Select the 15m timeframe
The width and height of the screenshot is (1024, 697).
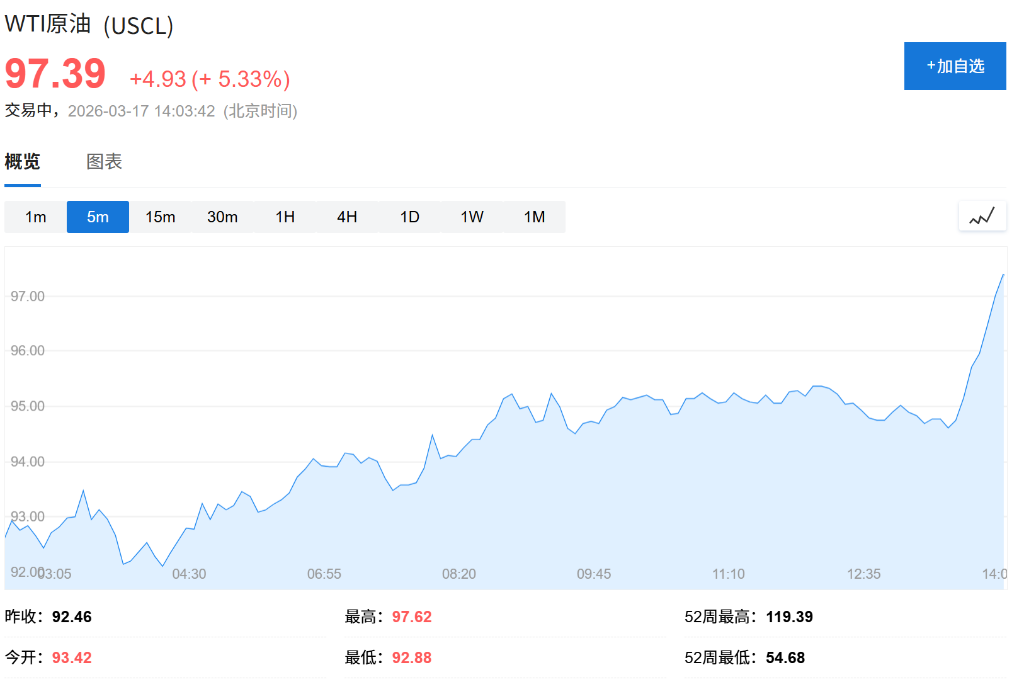click(160, 216)
